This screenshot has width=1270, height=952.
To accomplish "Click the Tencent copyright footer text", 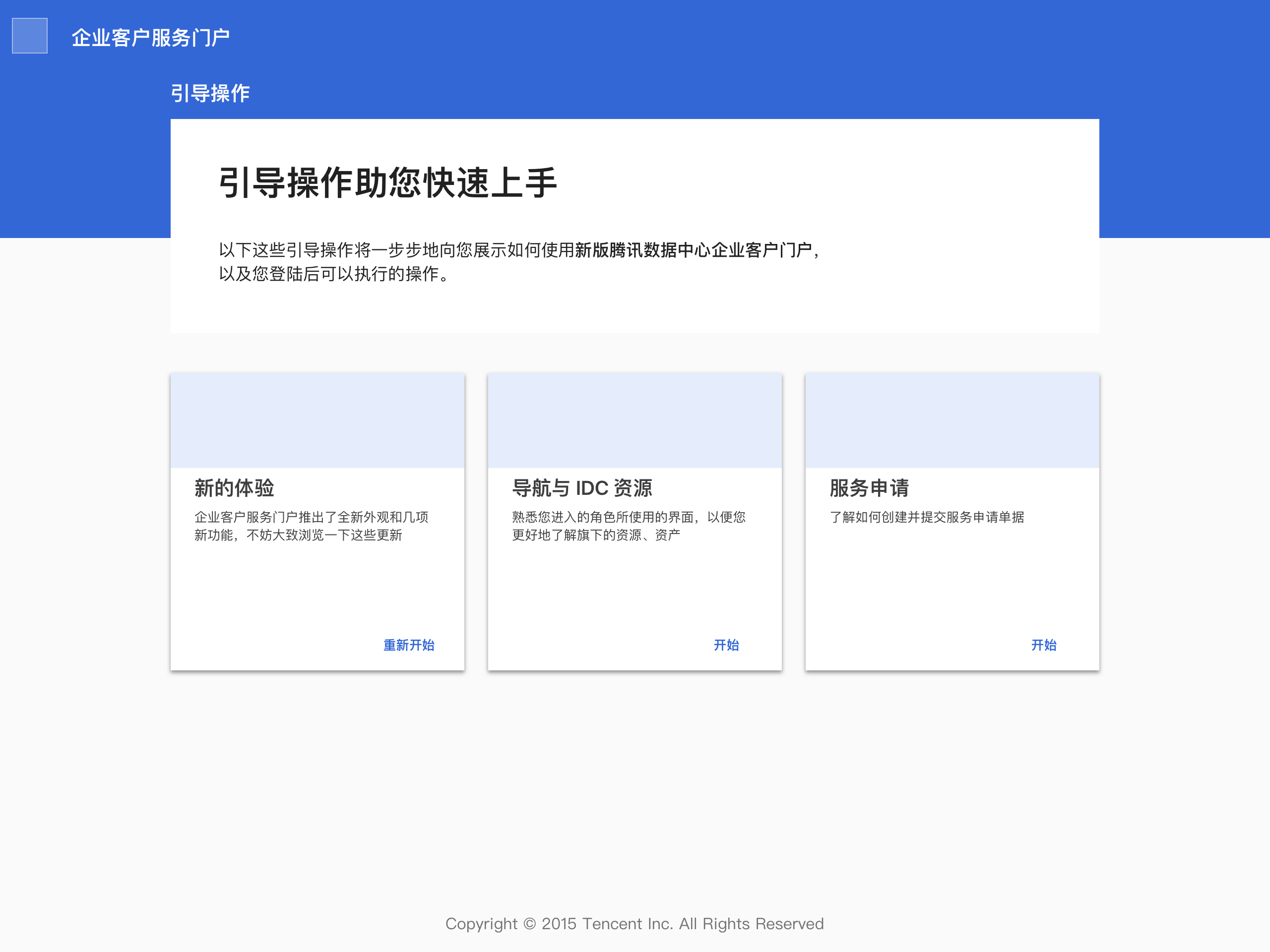I will tap(635, 924).
